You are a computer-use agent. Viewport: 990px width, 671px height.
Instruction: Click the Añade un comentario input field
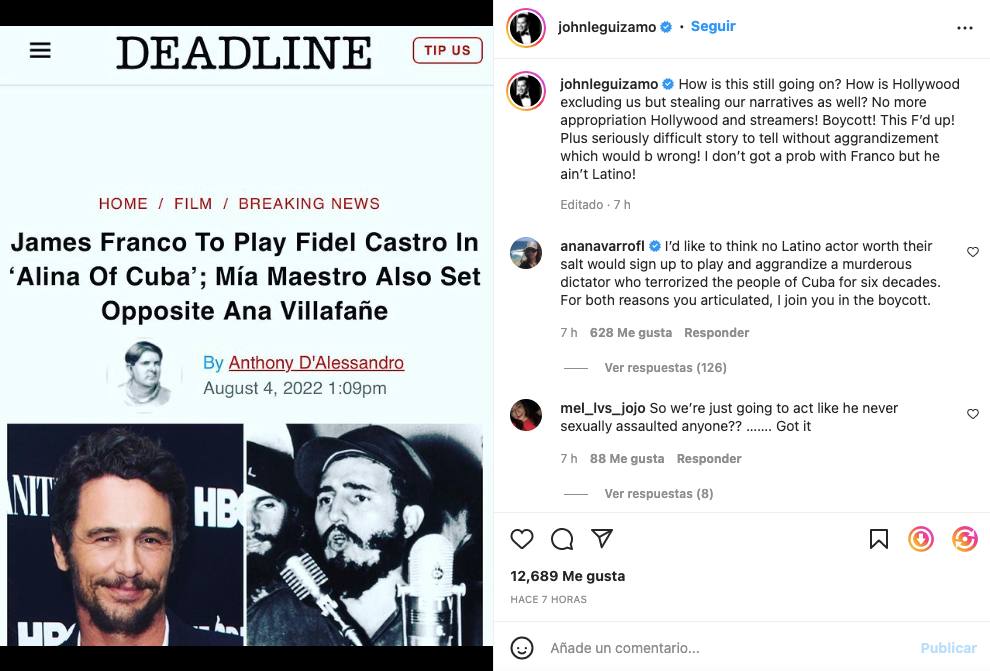point(726,648)
